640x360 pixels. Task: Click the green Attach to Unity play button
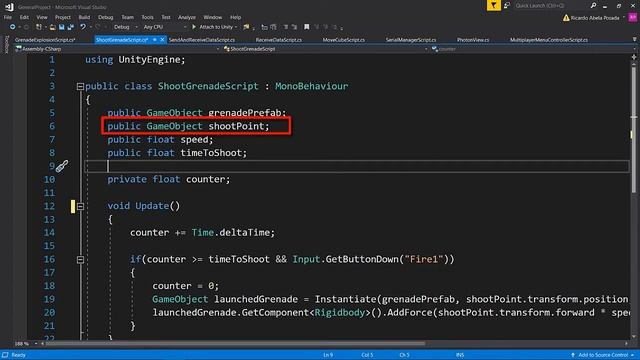[194, 27]
